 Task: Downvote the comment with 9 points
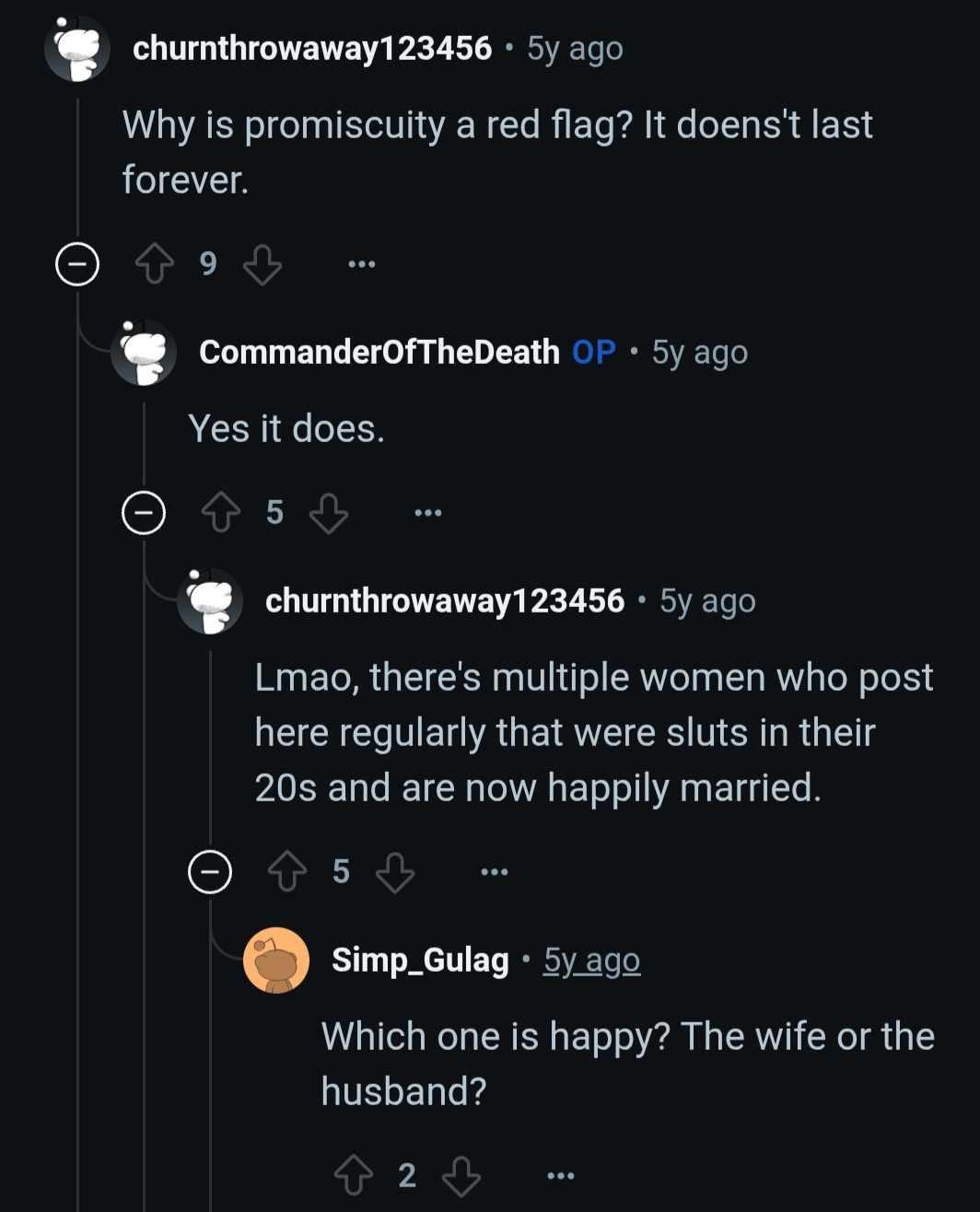pos(262,264)
